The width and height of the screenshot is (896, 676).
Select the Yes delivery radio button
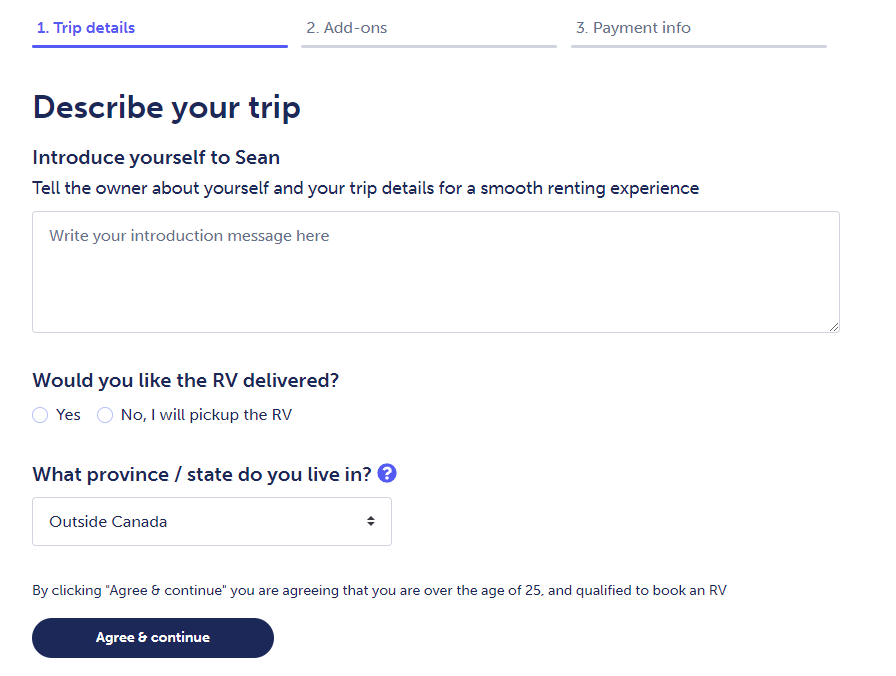(40, 415)
